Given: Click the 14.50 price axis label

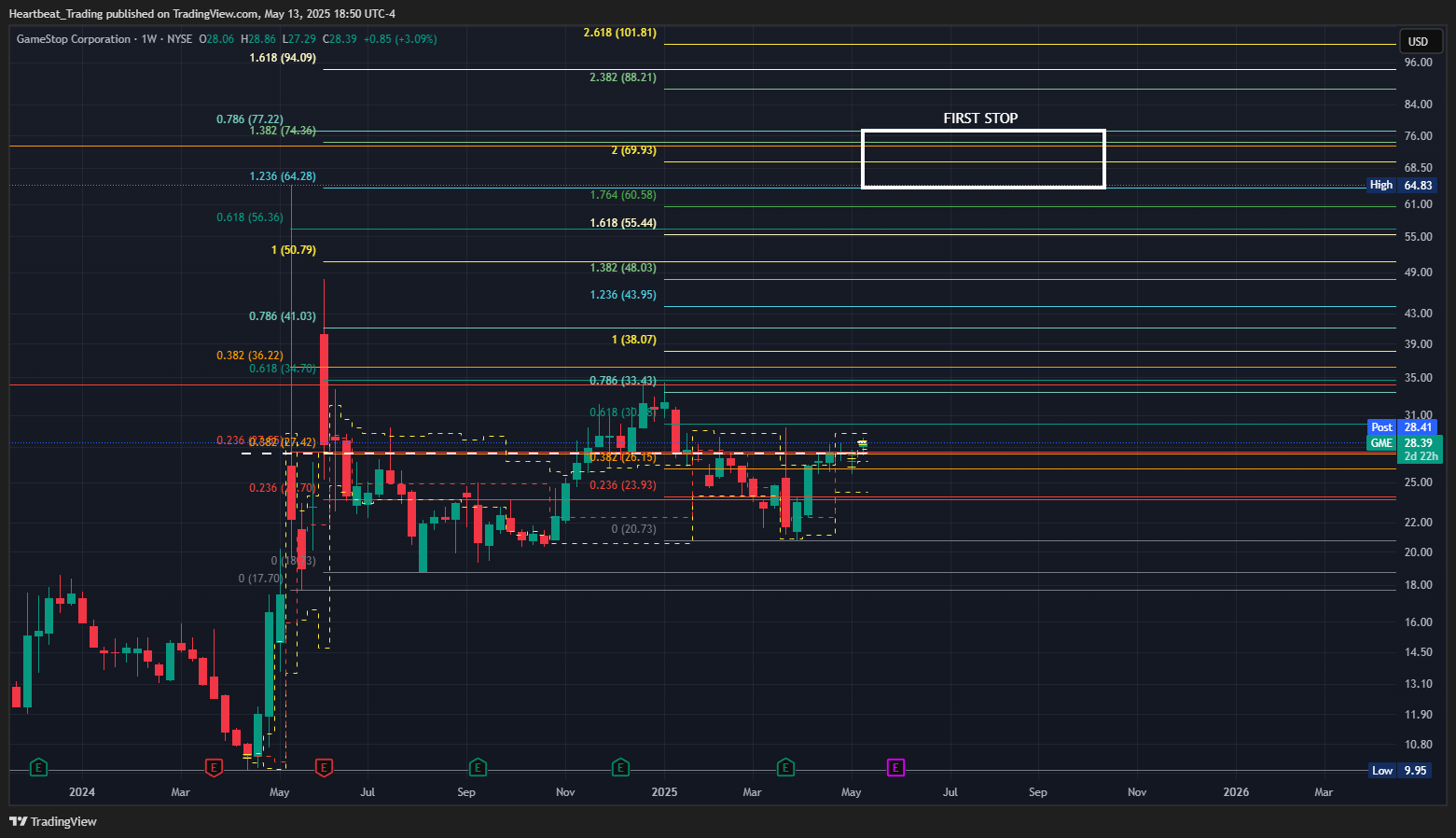Looking at the screenshot, I should coord(1418,652).
